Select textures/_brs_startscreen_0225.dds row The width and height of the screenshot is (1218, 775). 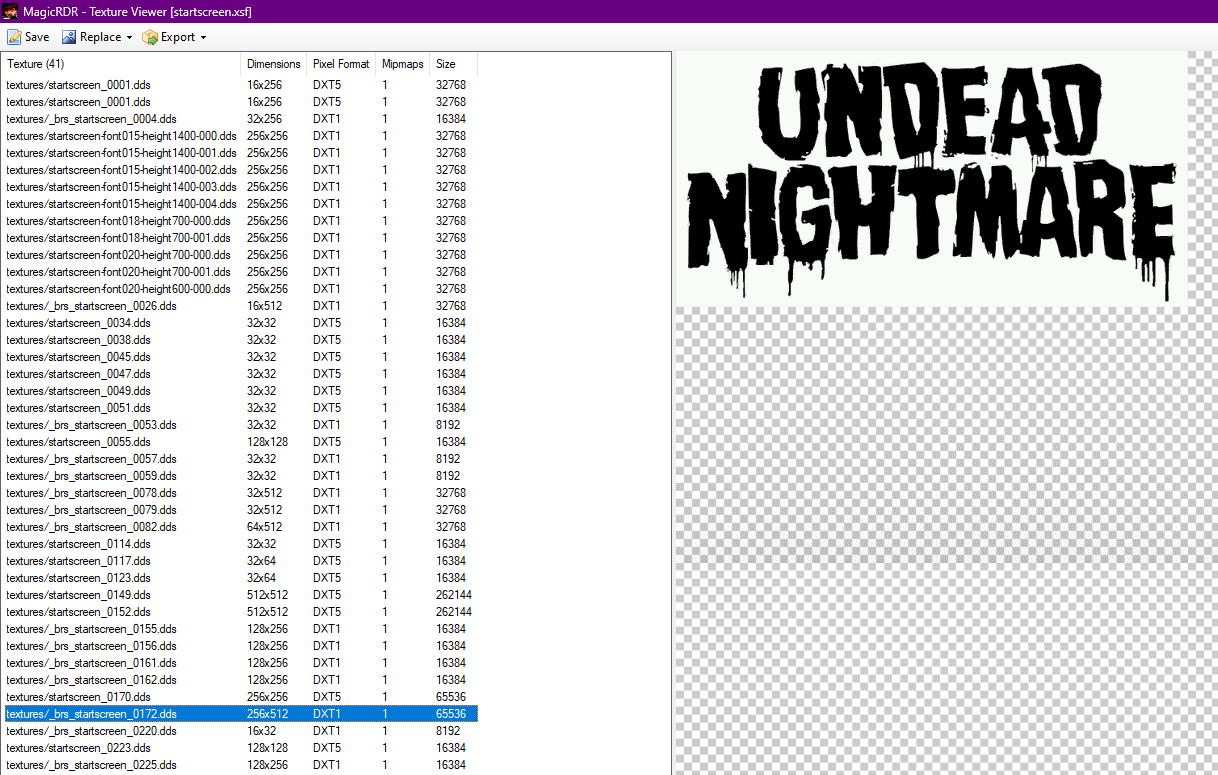[240, 764]
